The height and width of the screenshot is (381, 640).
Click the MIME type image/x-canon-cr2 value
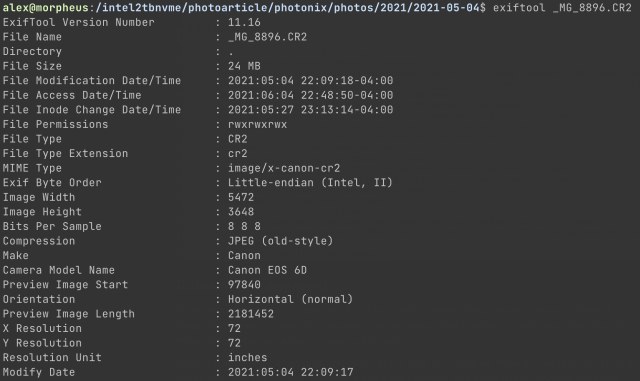point(284,168)
